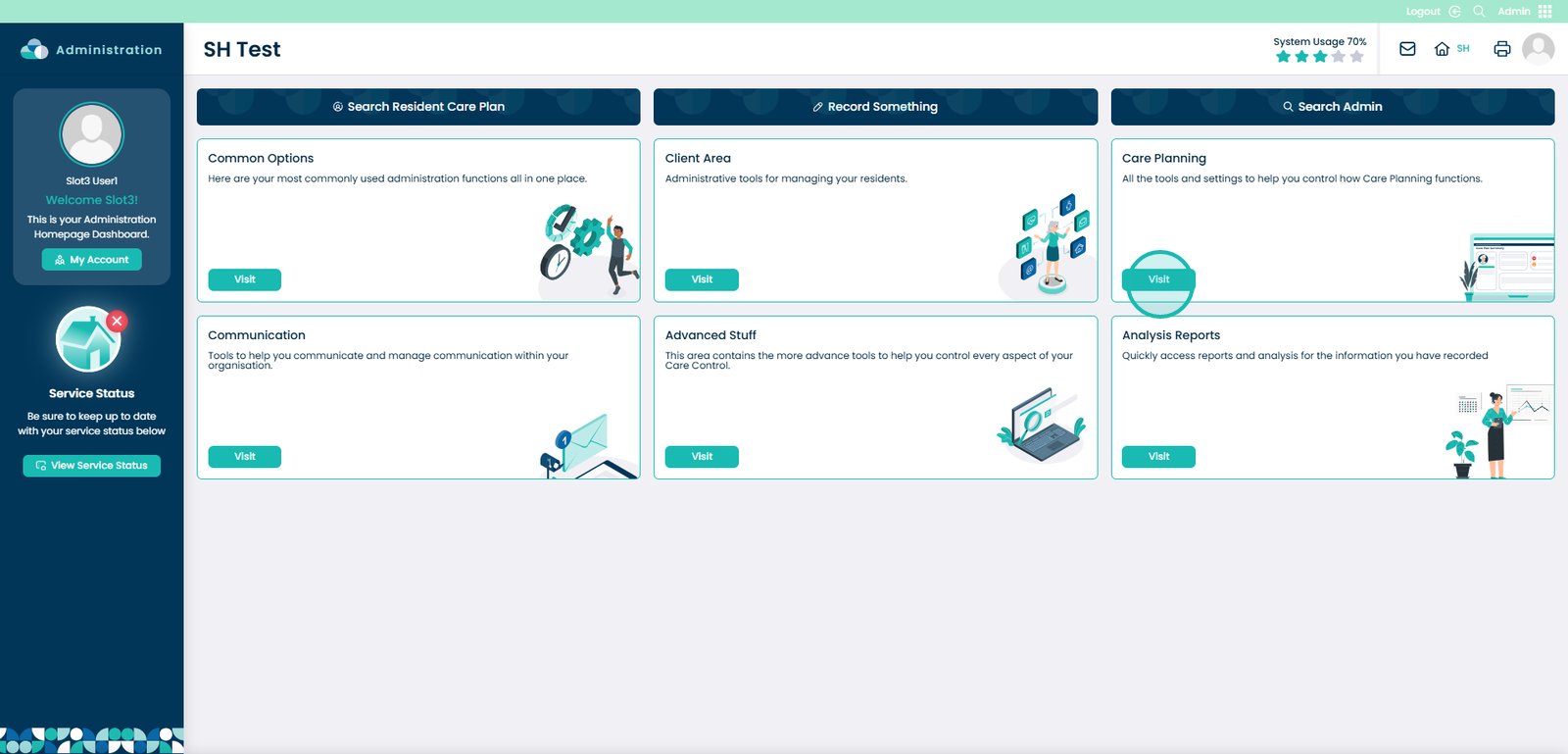This screenshot has width=1568, height=754.
Task: Go to the SH home icon
Action: pos(1442,49)
